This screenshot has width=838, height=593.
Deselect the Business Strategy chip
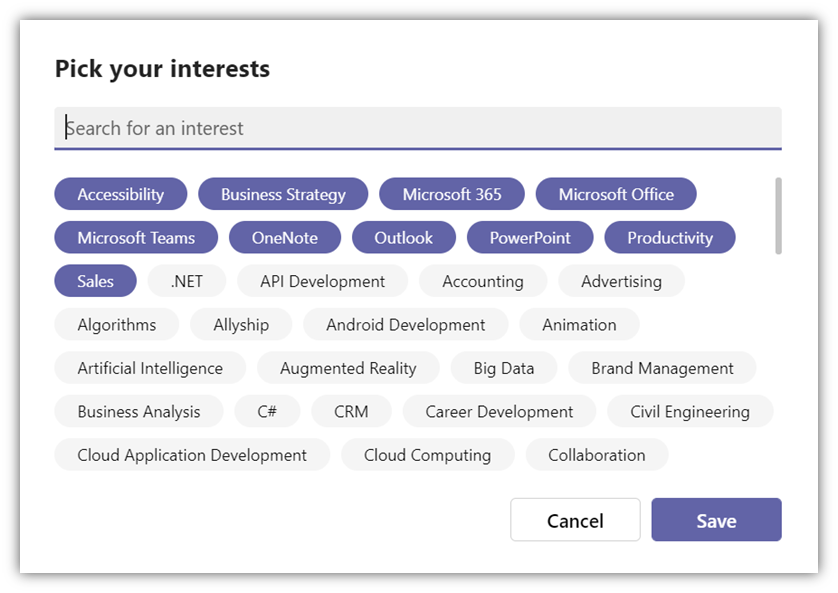coord(283,194)
